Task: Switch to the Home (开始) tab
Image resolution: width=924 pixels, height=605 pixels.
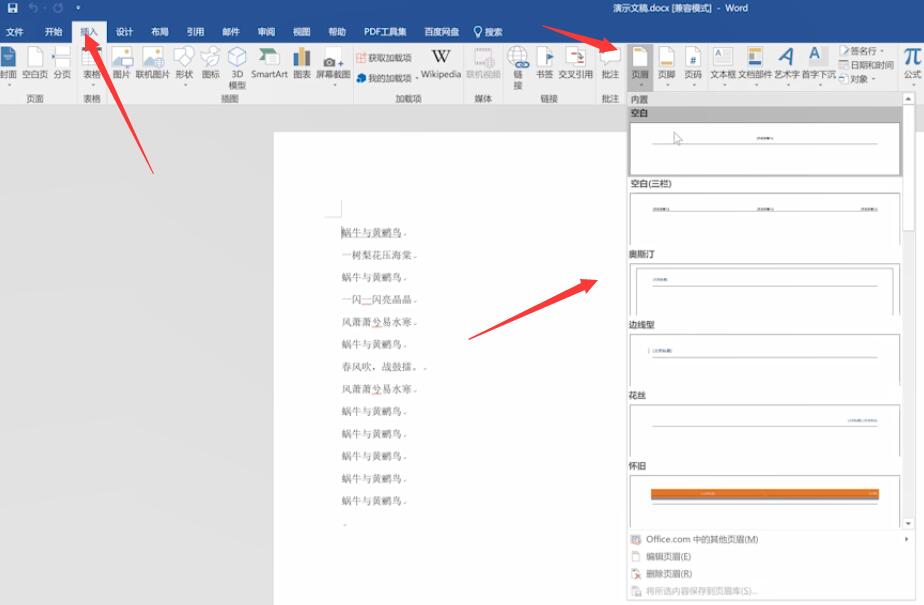Action: coord(53,32)
